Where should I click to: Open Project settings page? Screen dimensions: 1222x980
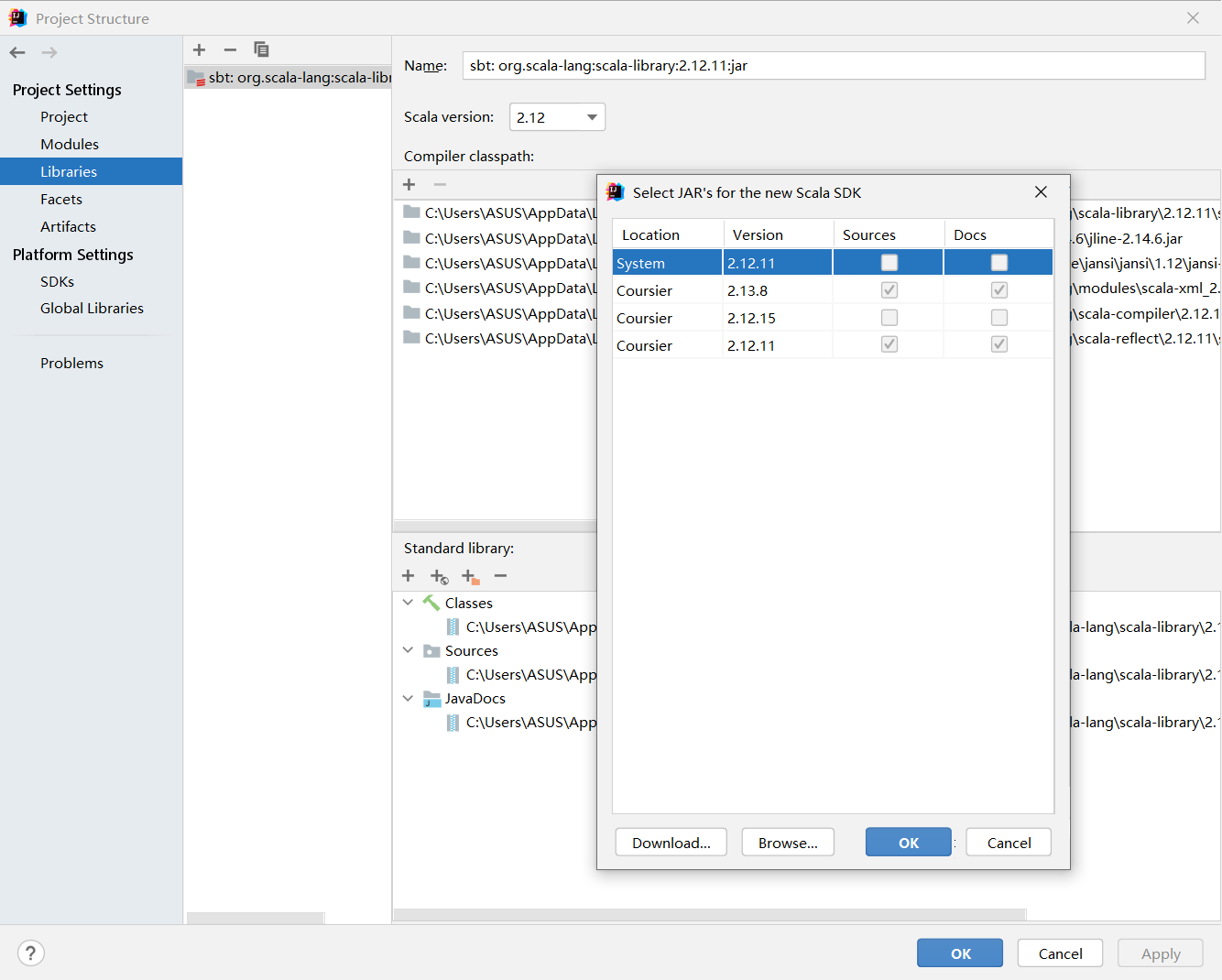(64, 116)
